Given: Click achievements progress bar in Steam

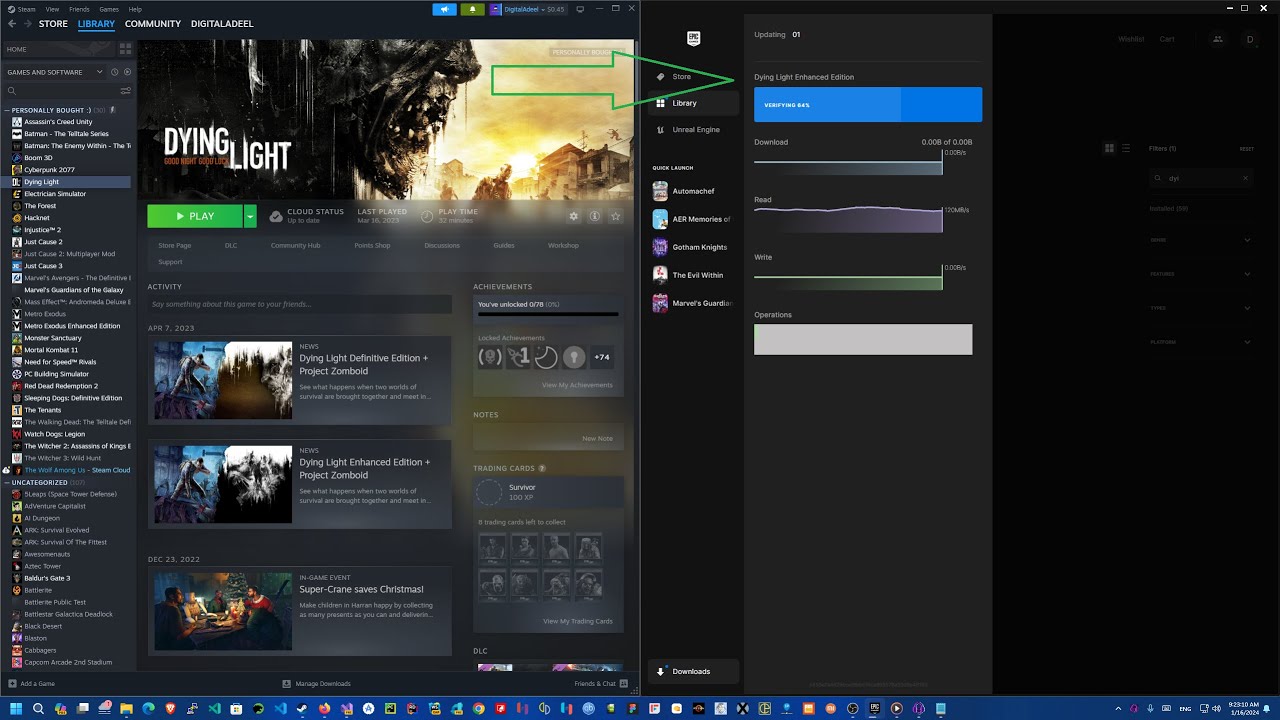Looking at the screenshot, I should (x=548, y=314).
